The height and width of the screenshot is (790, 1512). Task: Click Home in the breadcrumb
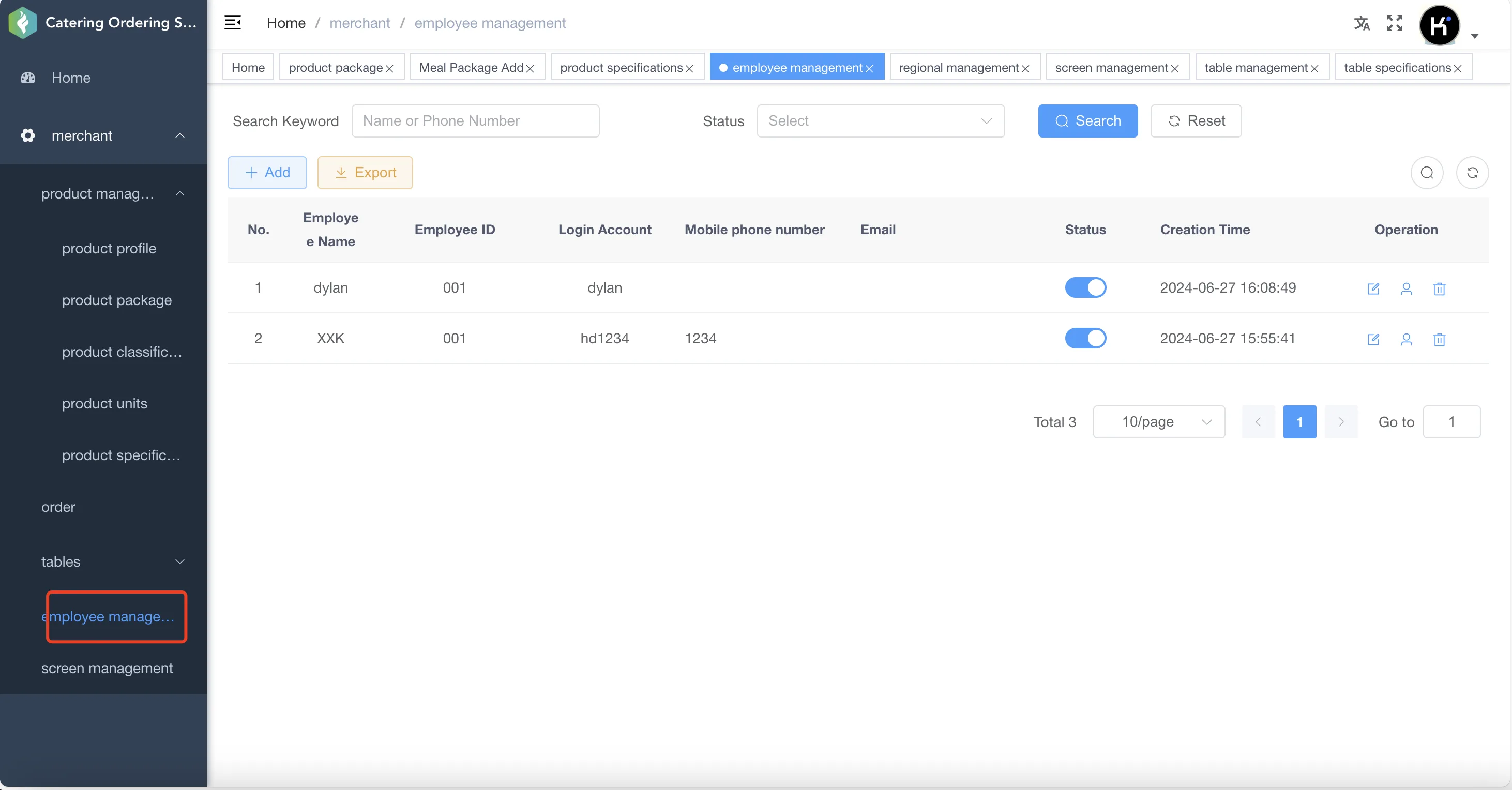click(286, 23)
